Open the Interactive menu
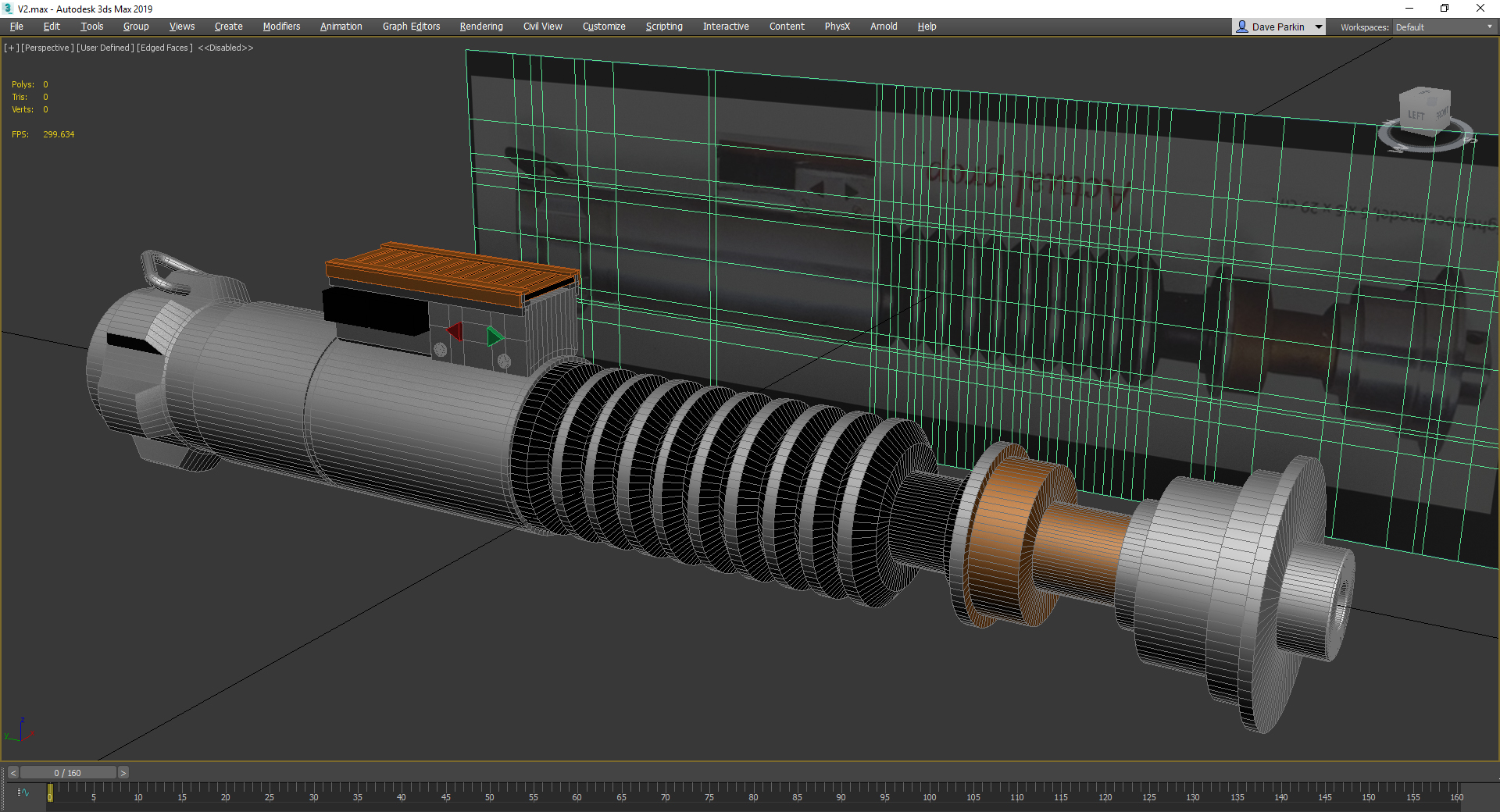Screen dimensions: 1500x812 click(726, 27)
